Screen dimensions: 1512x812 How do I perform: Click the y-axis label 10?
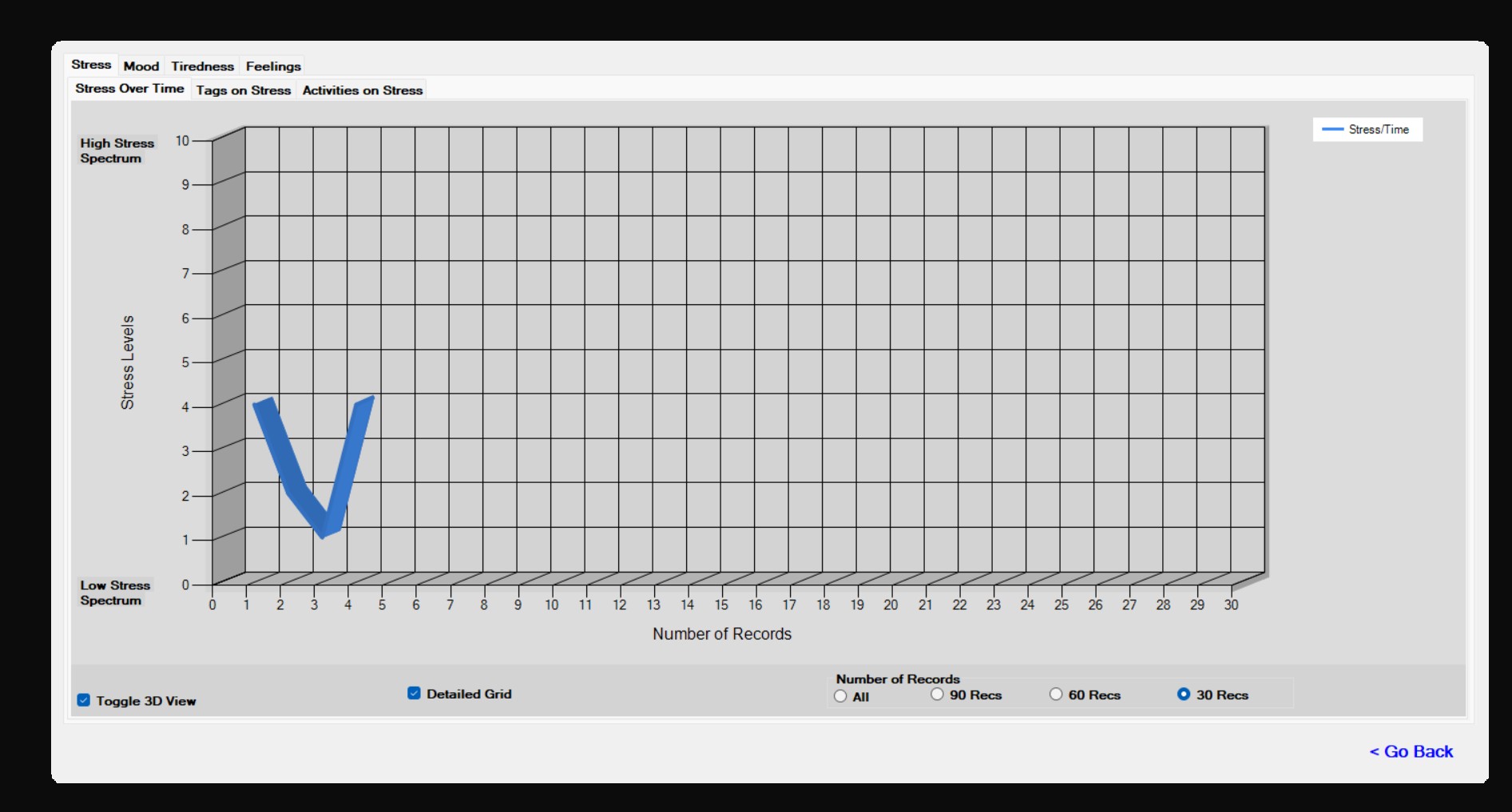point(182,141)
